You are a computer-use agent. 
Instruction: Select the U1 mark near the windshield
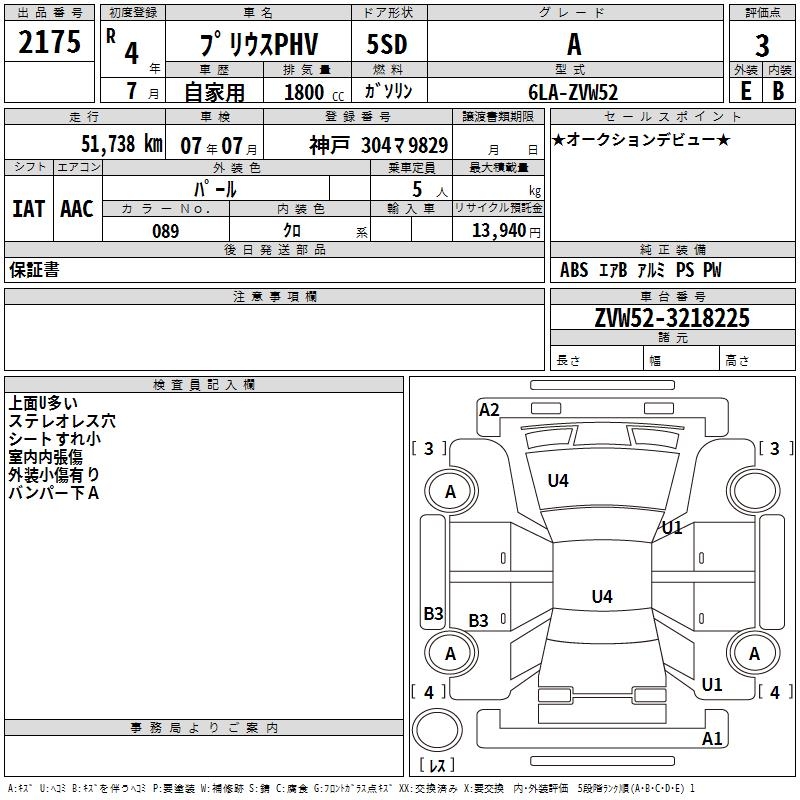(x=671, y=528)
